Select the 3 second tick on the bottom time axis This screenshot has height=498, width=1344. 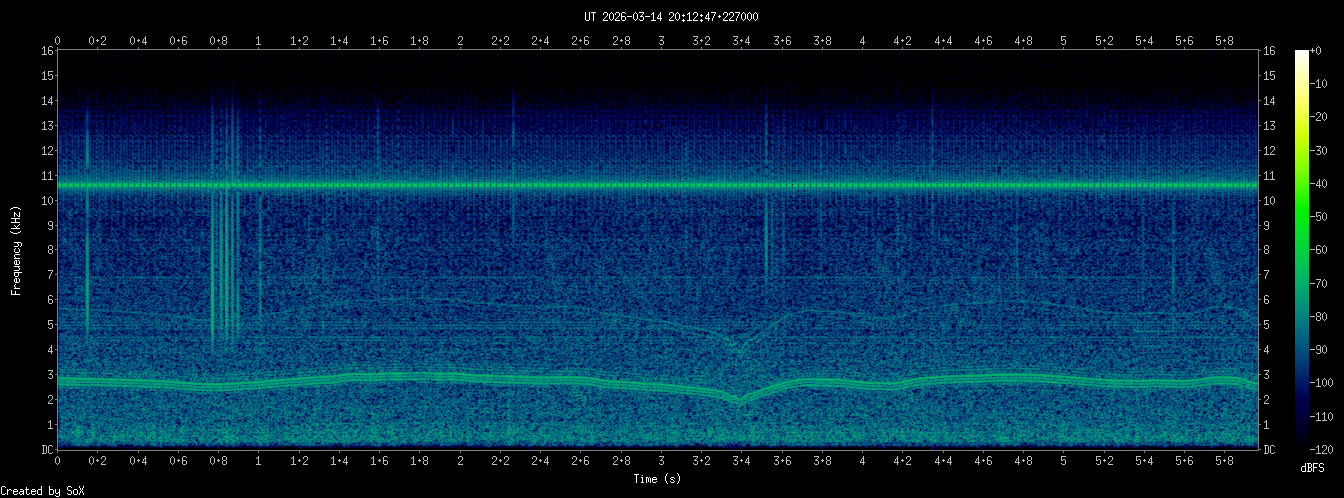pos(661,461)
